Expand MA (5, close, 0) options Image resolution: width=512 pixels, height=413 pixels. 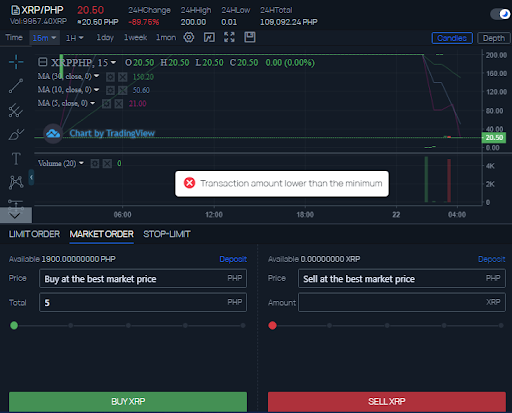pyautogui.click(x=92, y=103)
